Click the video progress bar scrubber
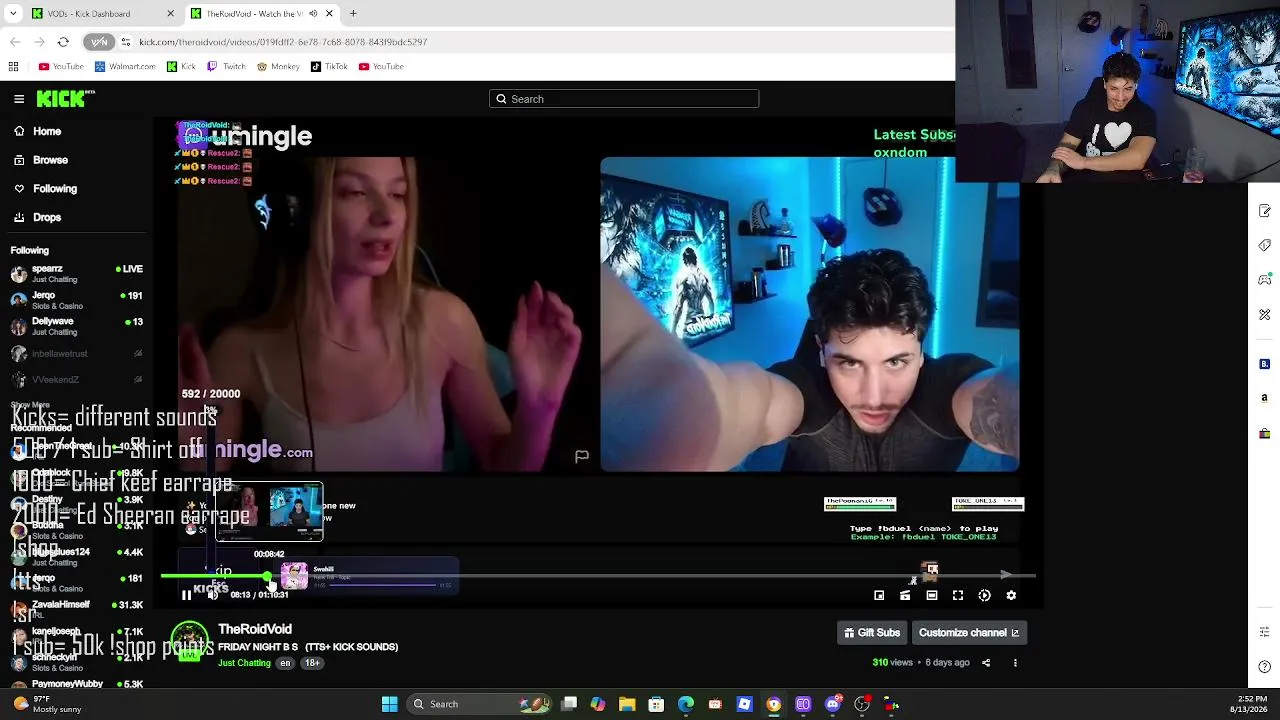The width and height of the screenshot is (1280, 720). 268,577
